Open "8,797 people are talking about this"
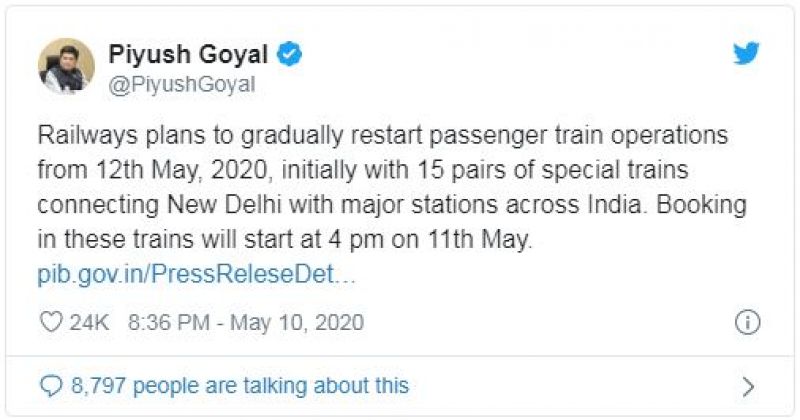Viewport: 800px width, 420px height. point(238,385)
